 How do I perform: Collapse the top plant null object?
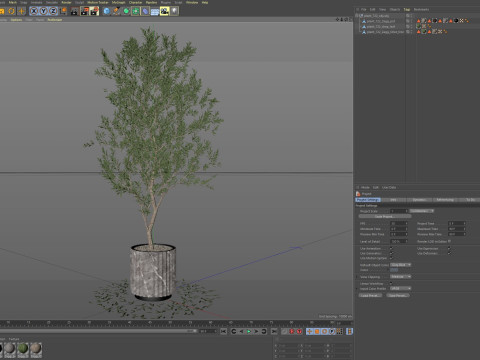click(357, 16)
